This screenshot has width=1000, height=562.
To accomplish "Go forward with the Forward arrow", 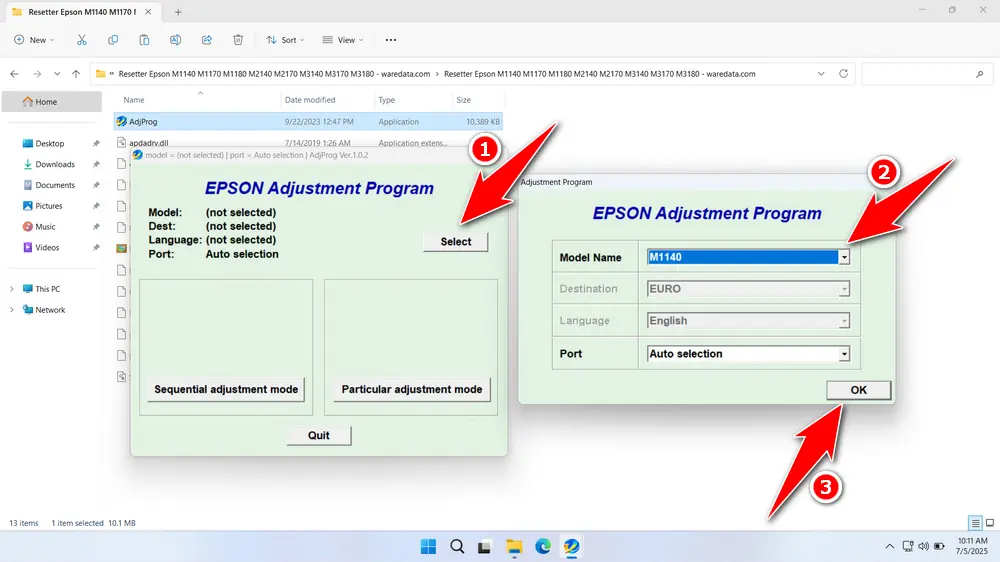I will point(37,74).
